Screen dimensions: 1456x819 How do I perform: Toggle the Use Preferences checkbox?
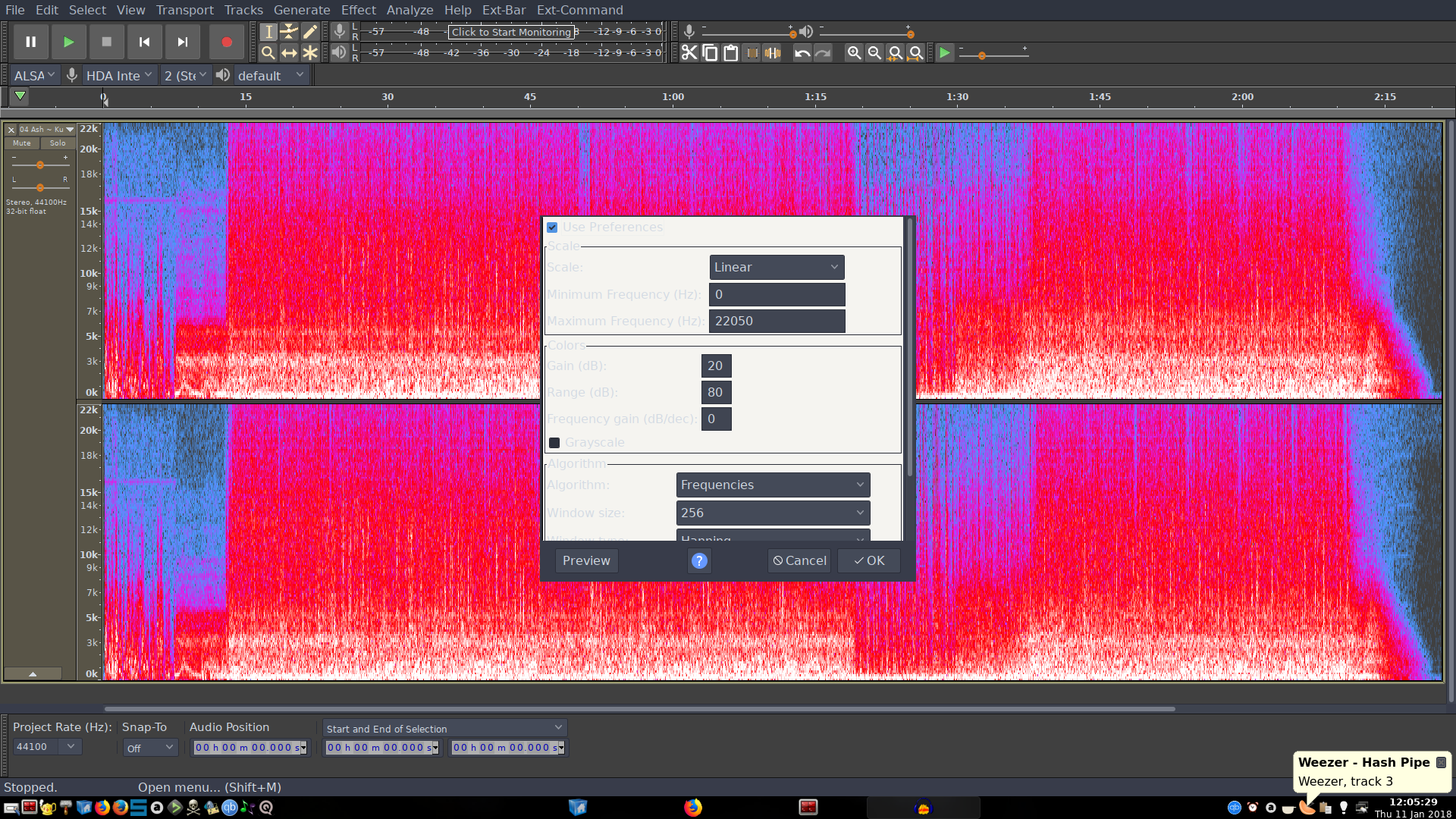click(x=553, y=227)
